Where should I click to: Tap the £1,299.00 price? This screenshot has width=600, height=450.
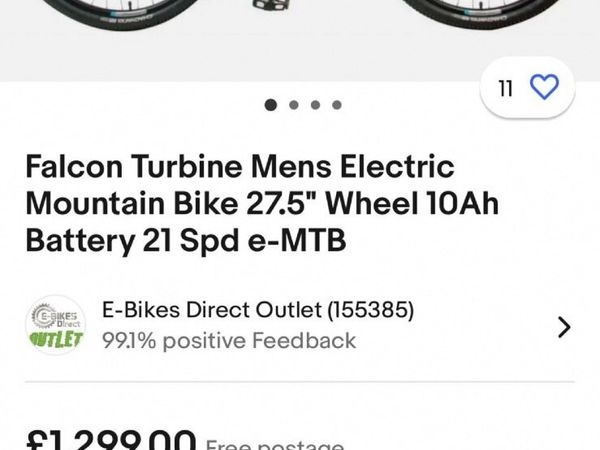click(x=110, y=440)
